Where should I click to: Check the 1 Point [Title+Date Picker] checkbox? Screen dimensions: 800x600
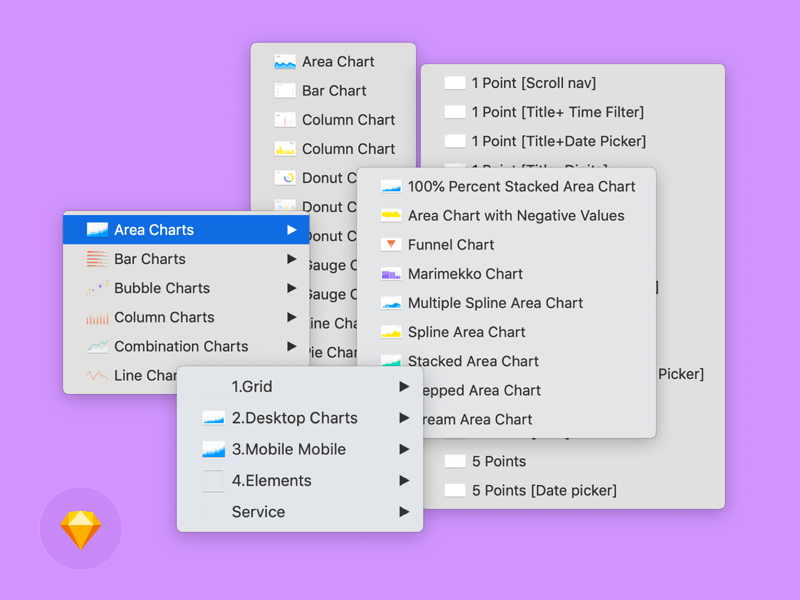coord(455,141)
